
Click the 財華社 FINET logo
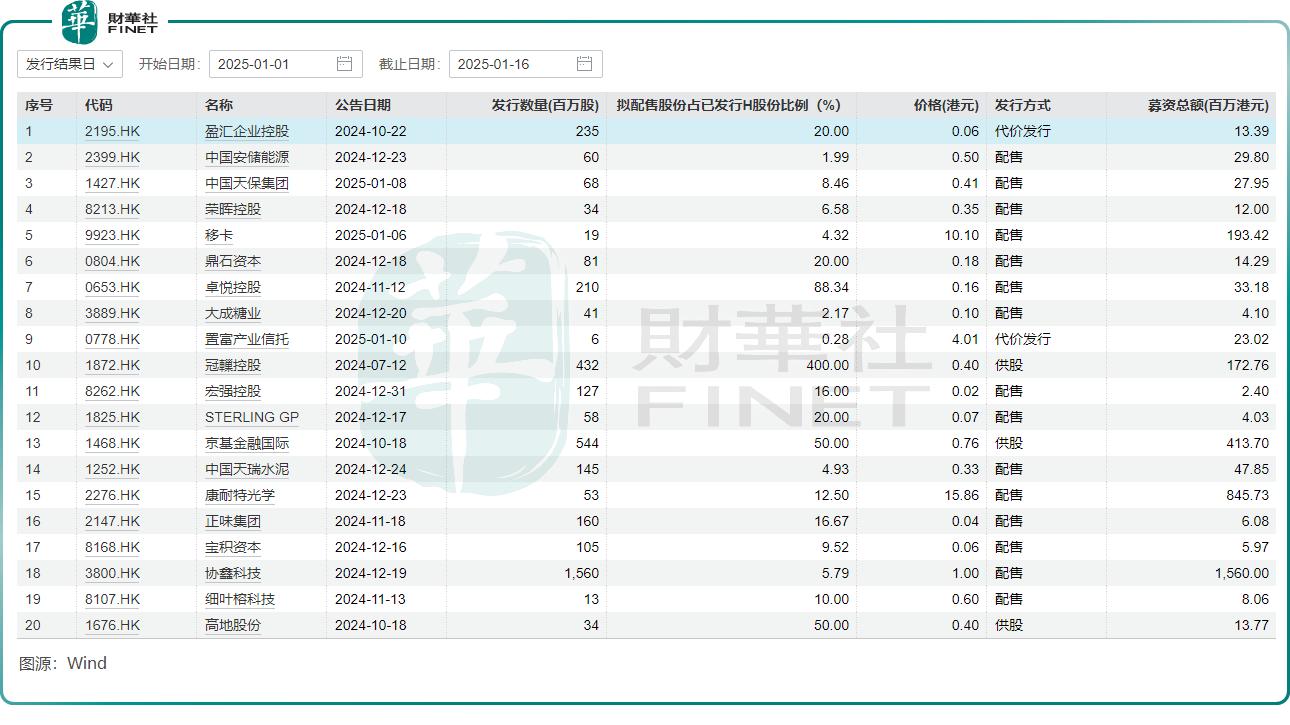(109, 21)
